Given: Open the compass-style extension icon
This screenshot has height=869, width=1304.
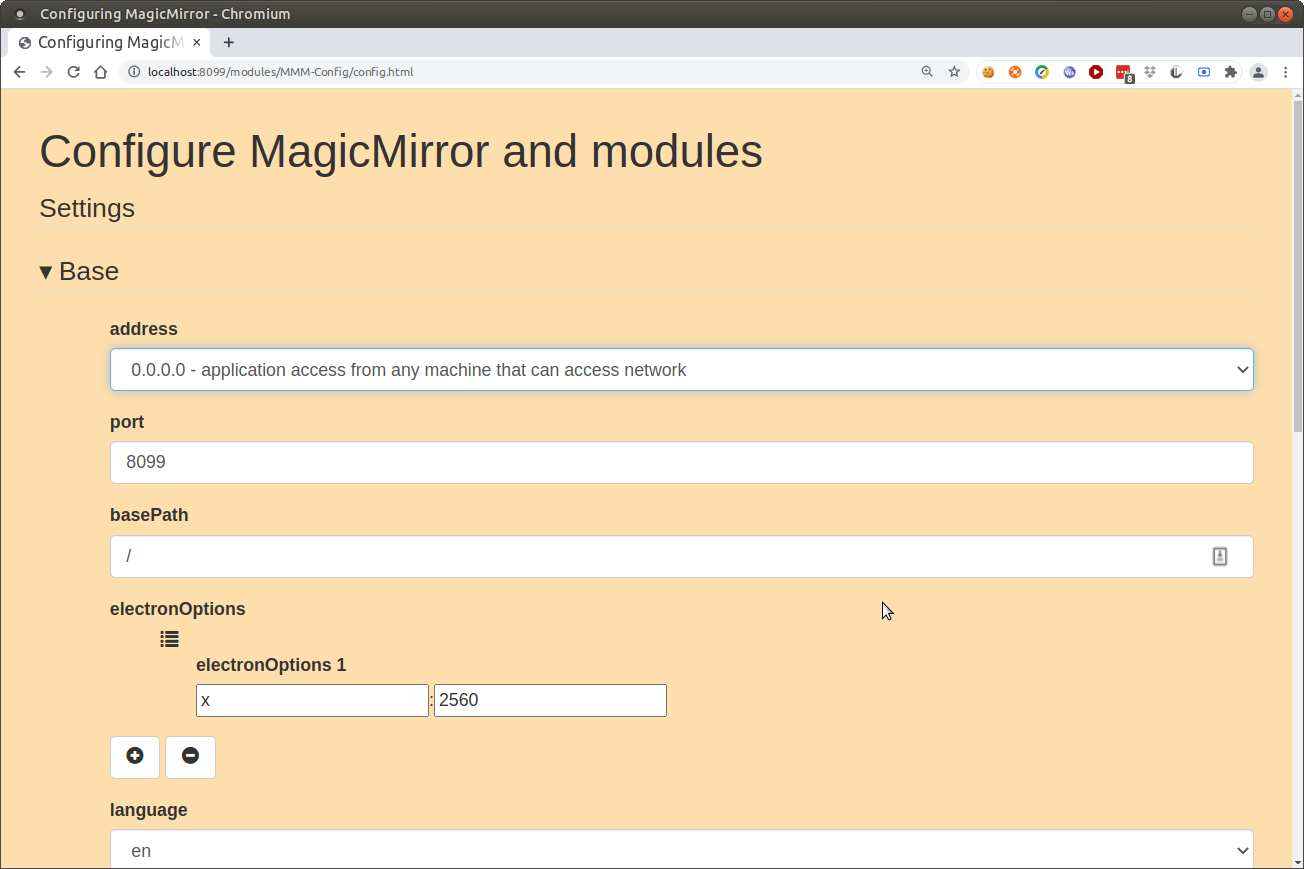Looking at the screenshot, I should 1042,72.
